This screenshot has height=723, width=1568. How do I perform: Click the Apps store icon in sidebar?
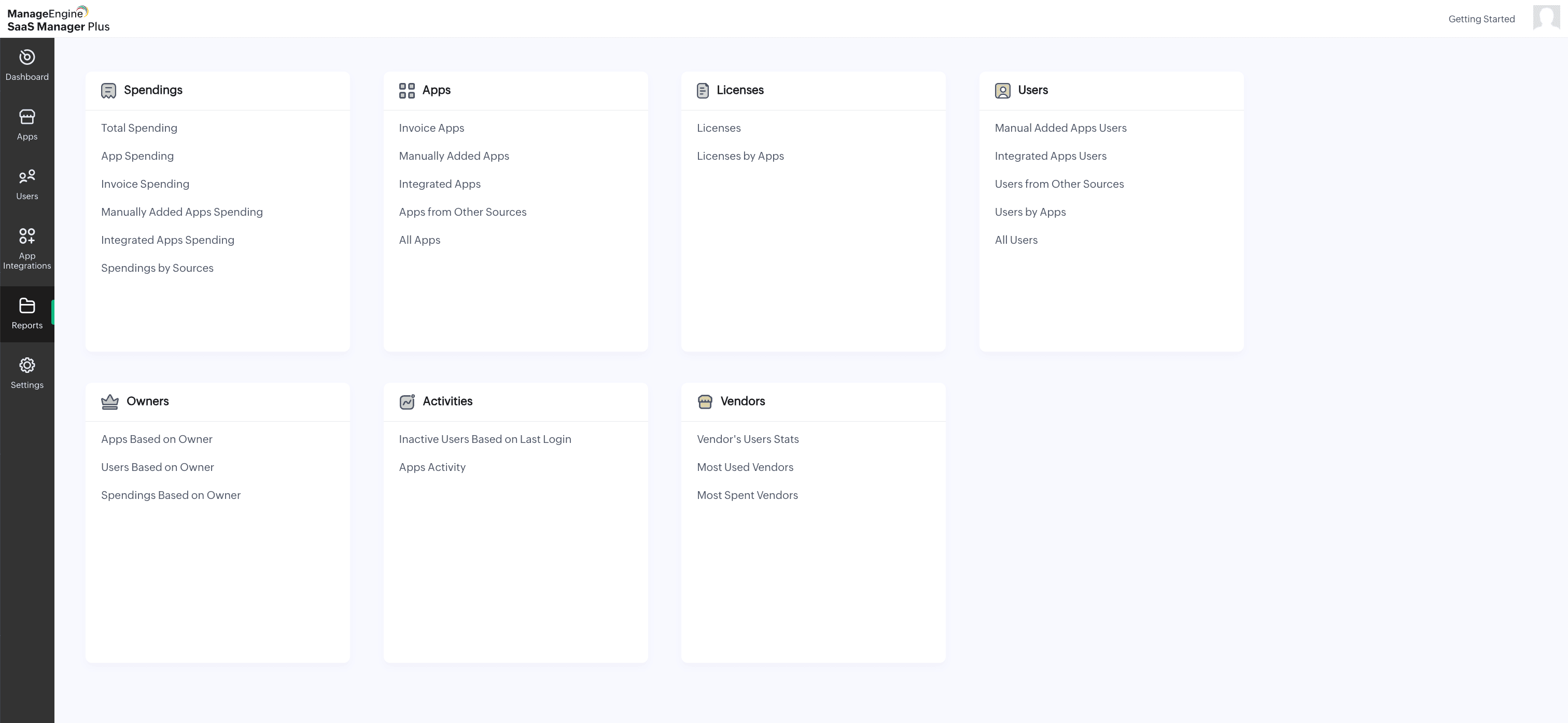[27, 117]
